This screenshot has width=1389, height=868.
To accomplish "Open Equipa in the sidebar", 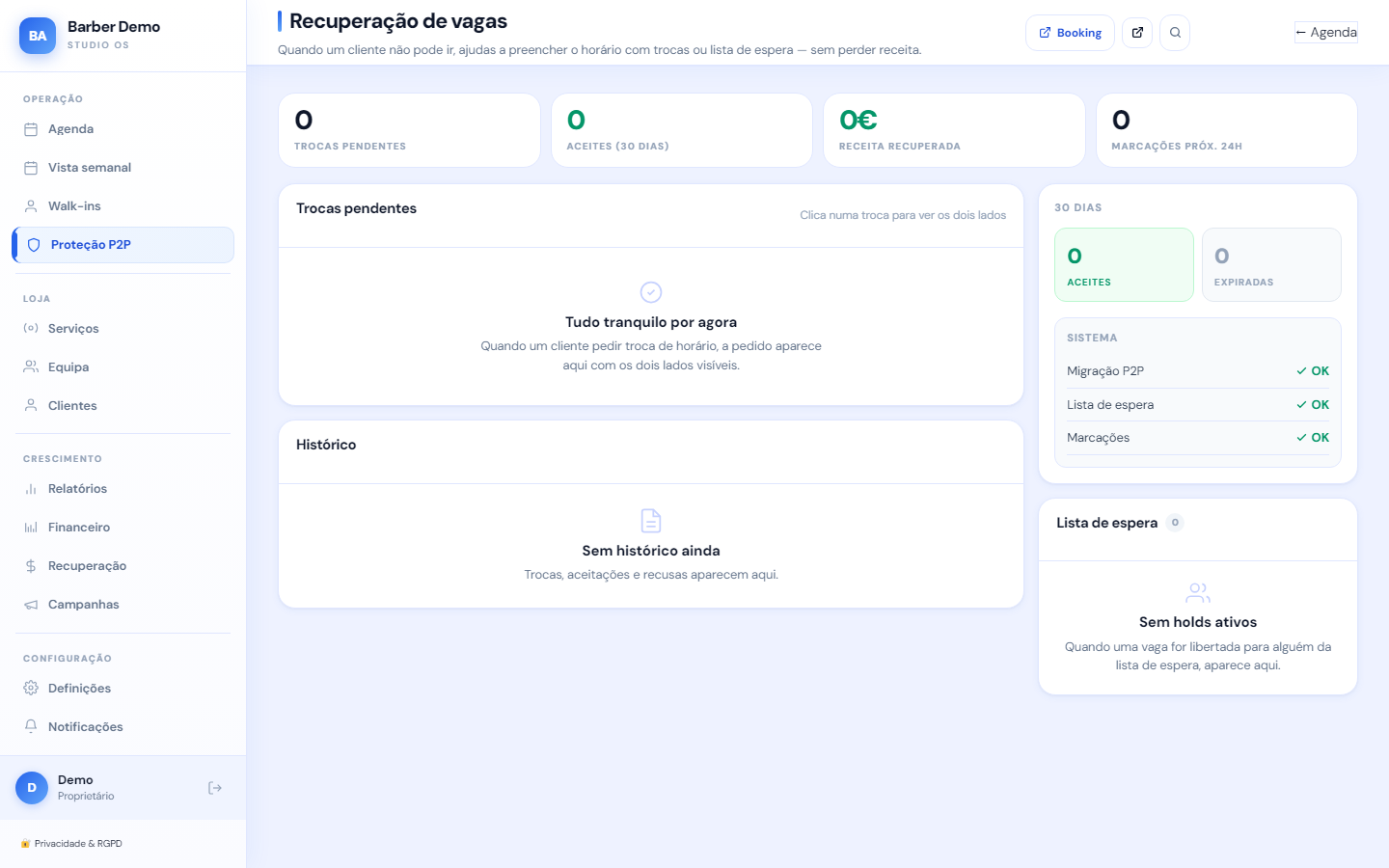I will click(123, 366).
